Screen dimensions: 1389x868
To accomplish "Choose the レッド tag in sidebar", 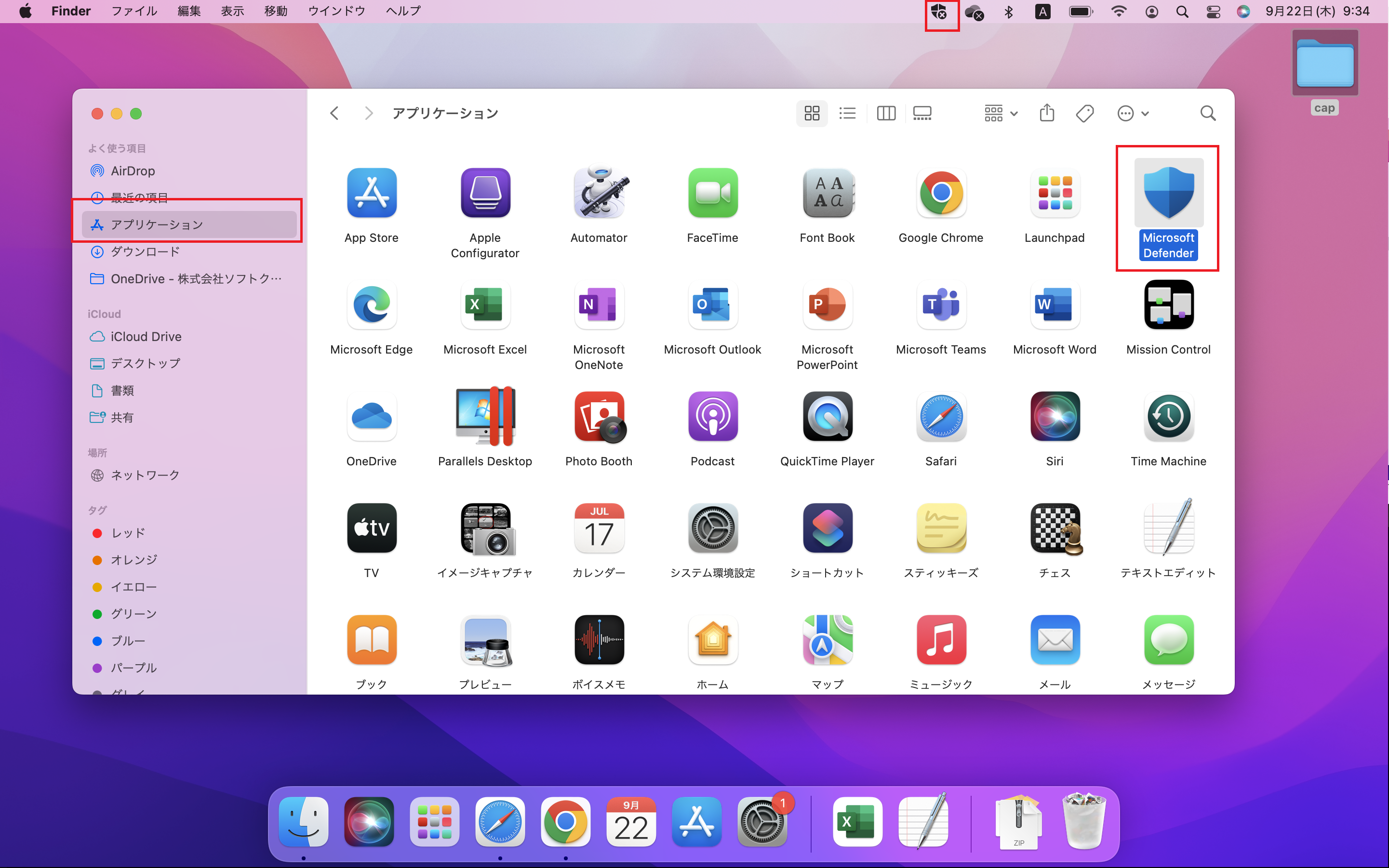I will tap(189, 533).
